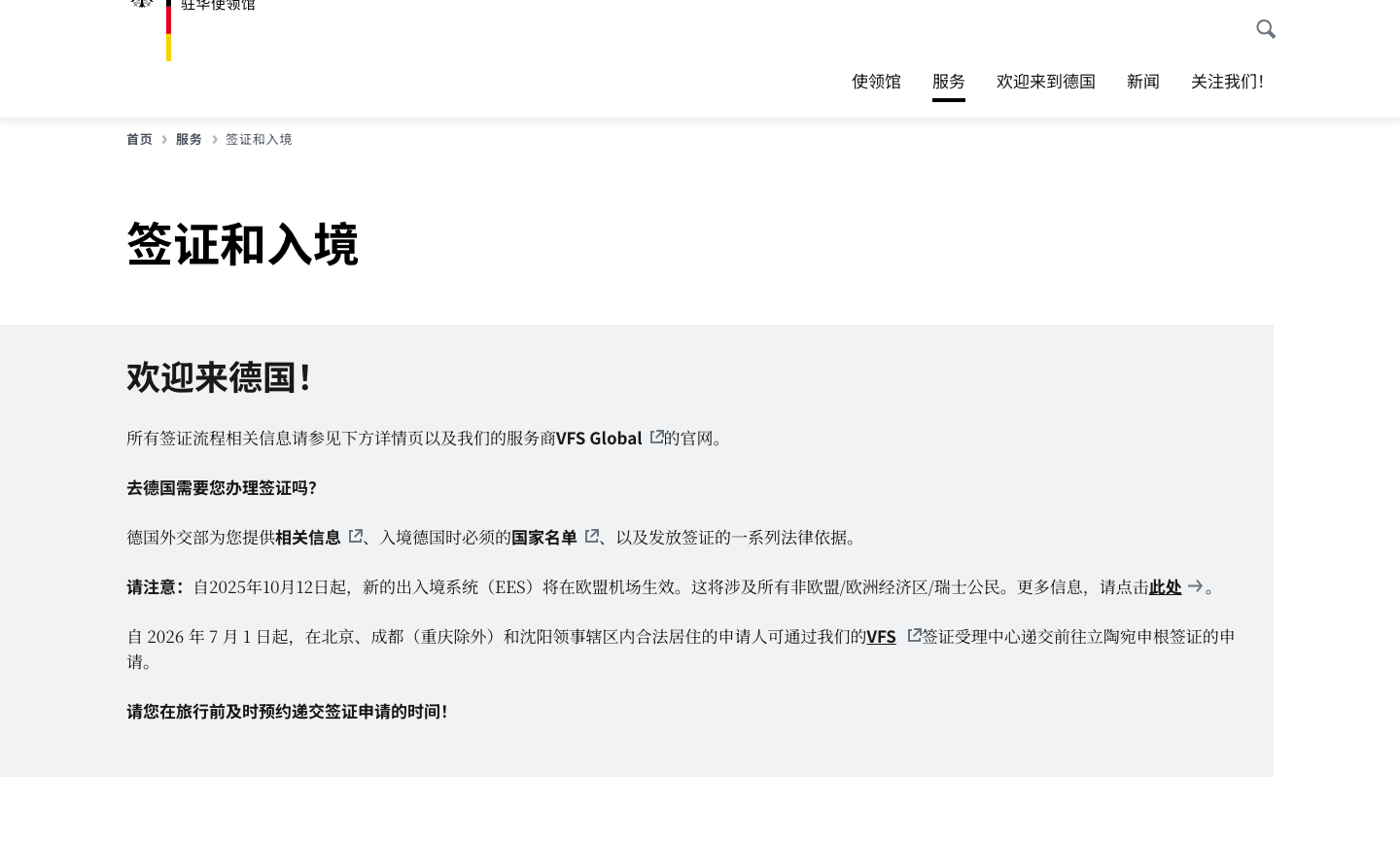1400x846 pixels.
Task: Click the external link icon after VFS Global
Action: click(656, 438)
